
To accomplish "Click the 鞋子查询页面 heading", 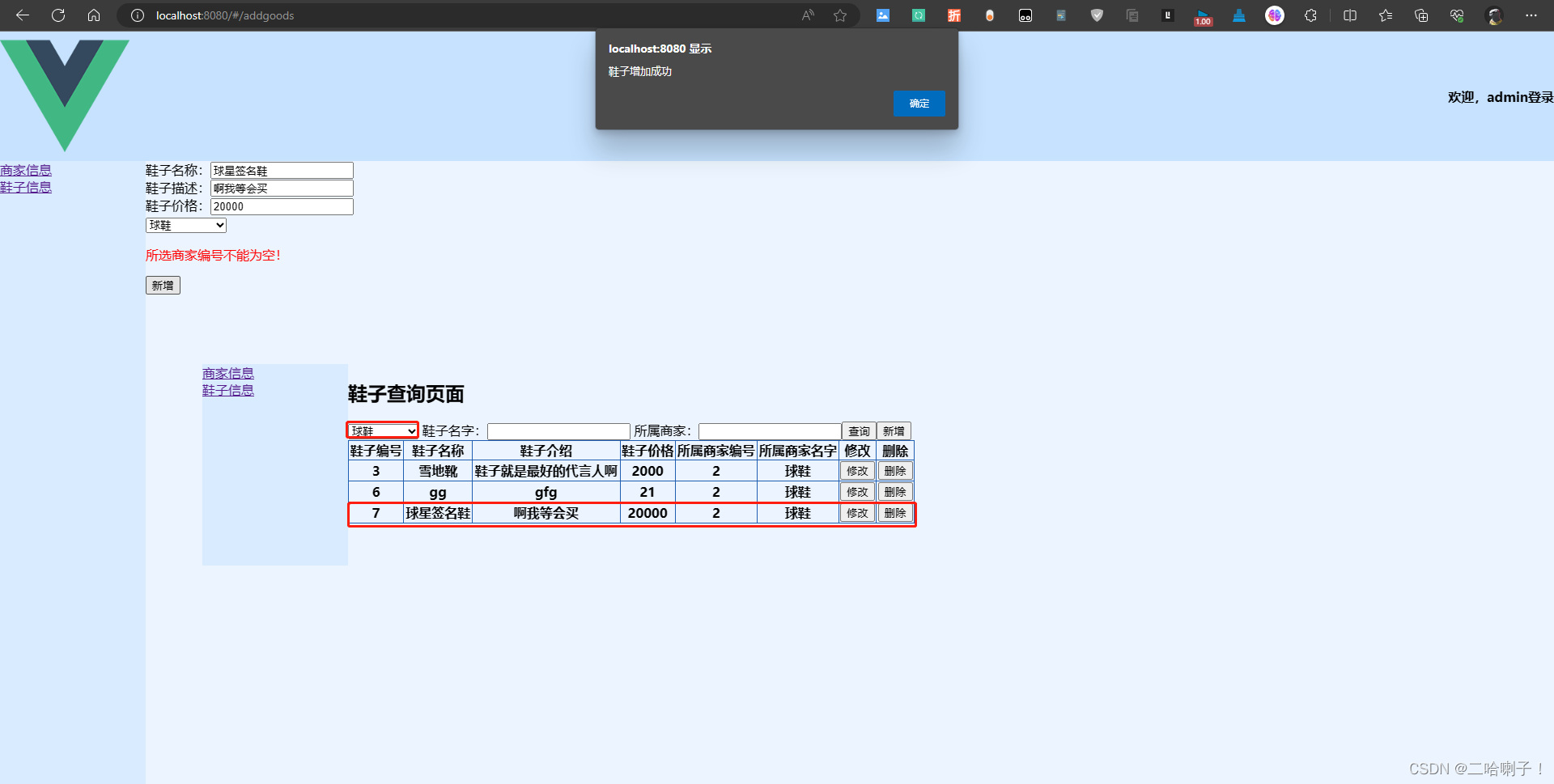I will [x=406, y=394].
